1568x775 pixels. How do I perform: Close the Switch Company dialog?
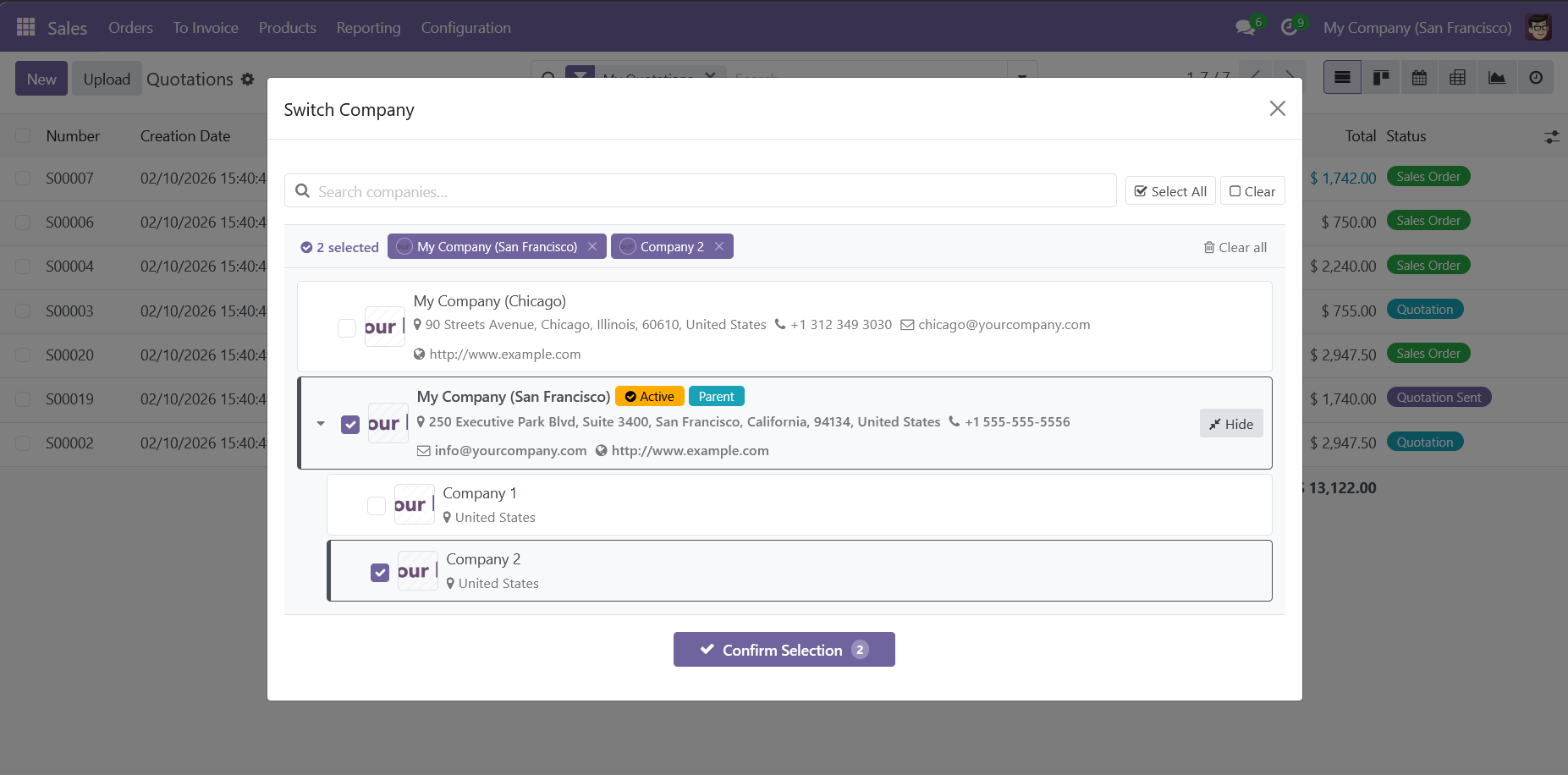(x=1277, y=108)
